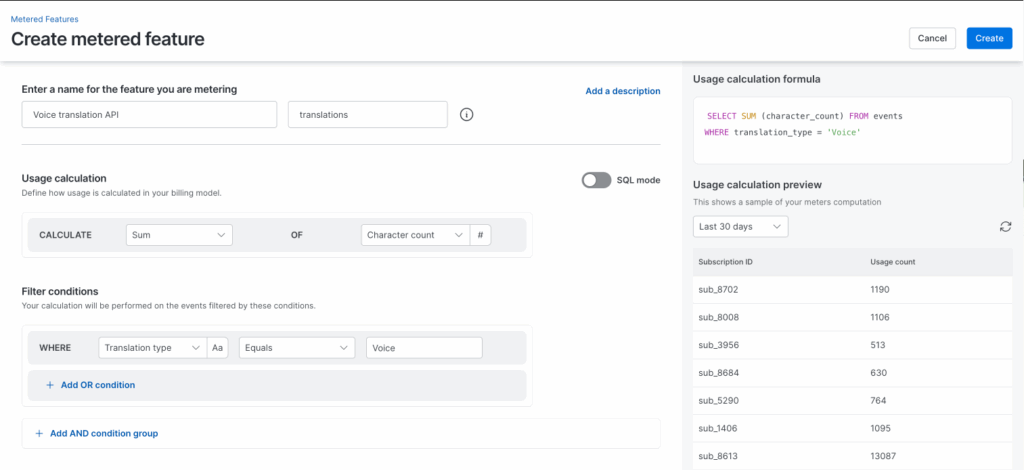Image resolution: width=1024 pixels, height=470 pixels.
Task: Click the Voice filter value field
Action: (424, 348)
